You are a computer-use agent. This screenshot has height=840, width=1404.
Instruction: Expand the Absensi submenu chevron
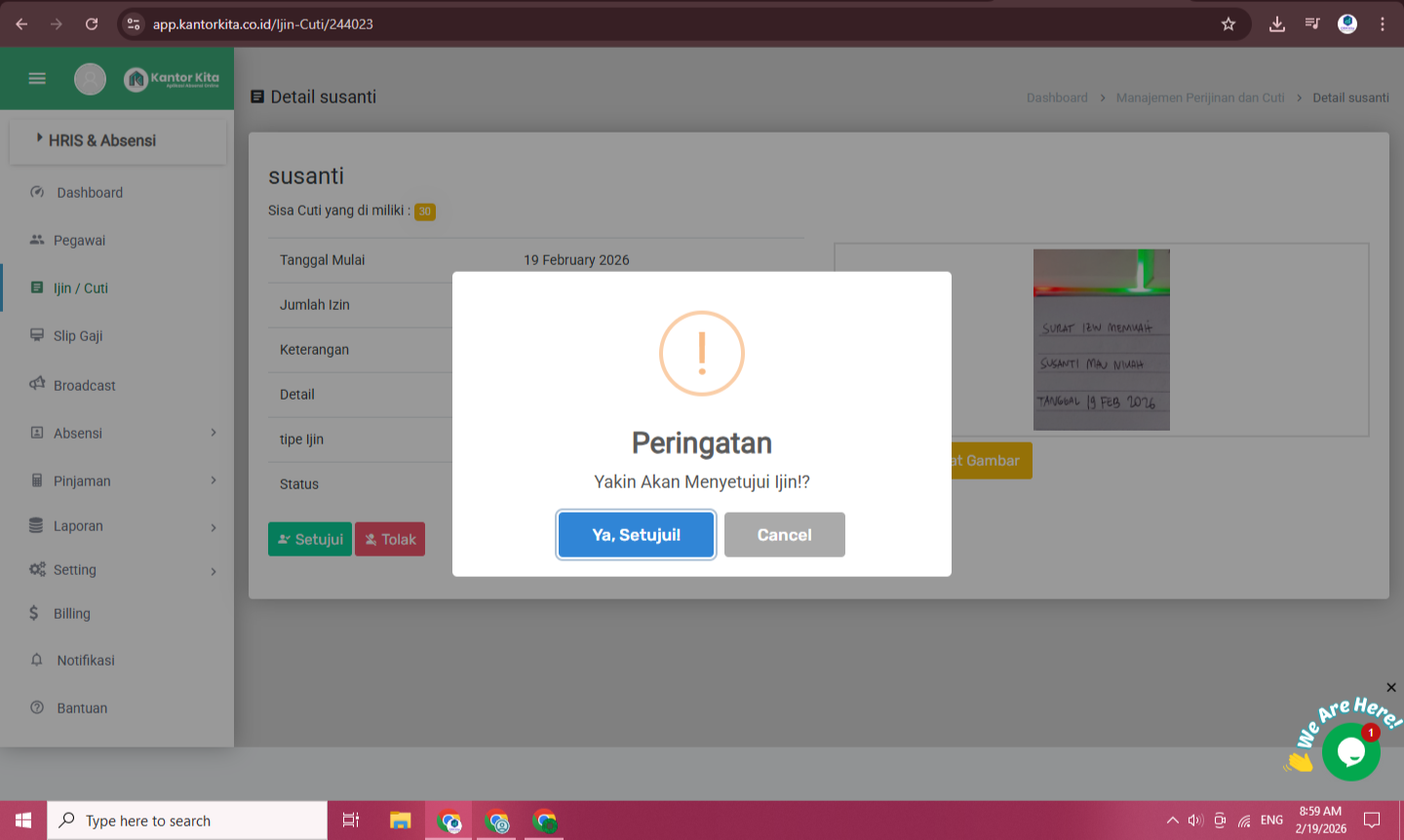(x=214, y=433)
